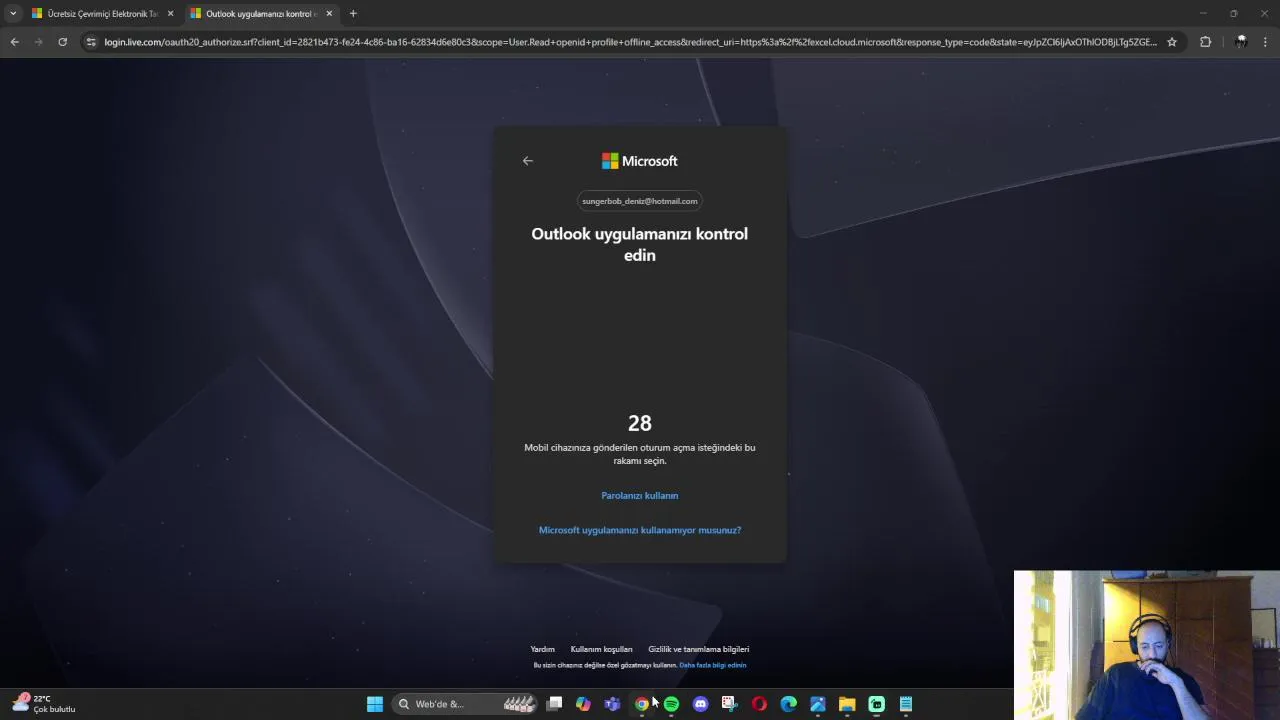Open the weather widget showing 22°C
Image resolution: width=1280 pixels, height=720 pixels.
coord(44,704)
